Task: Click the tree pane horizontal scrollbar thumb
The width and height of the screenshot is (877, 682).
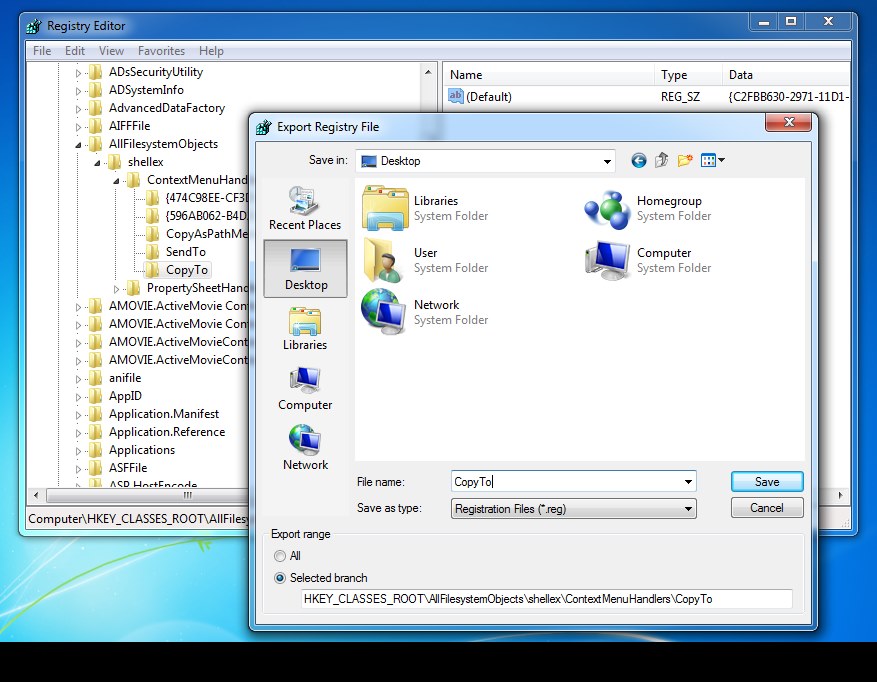Action: [x=187, y=496]
